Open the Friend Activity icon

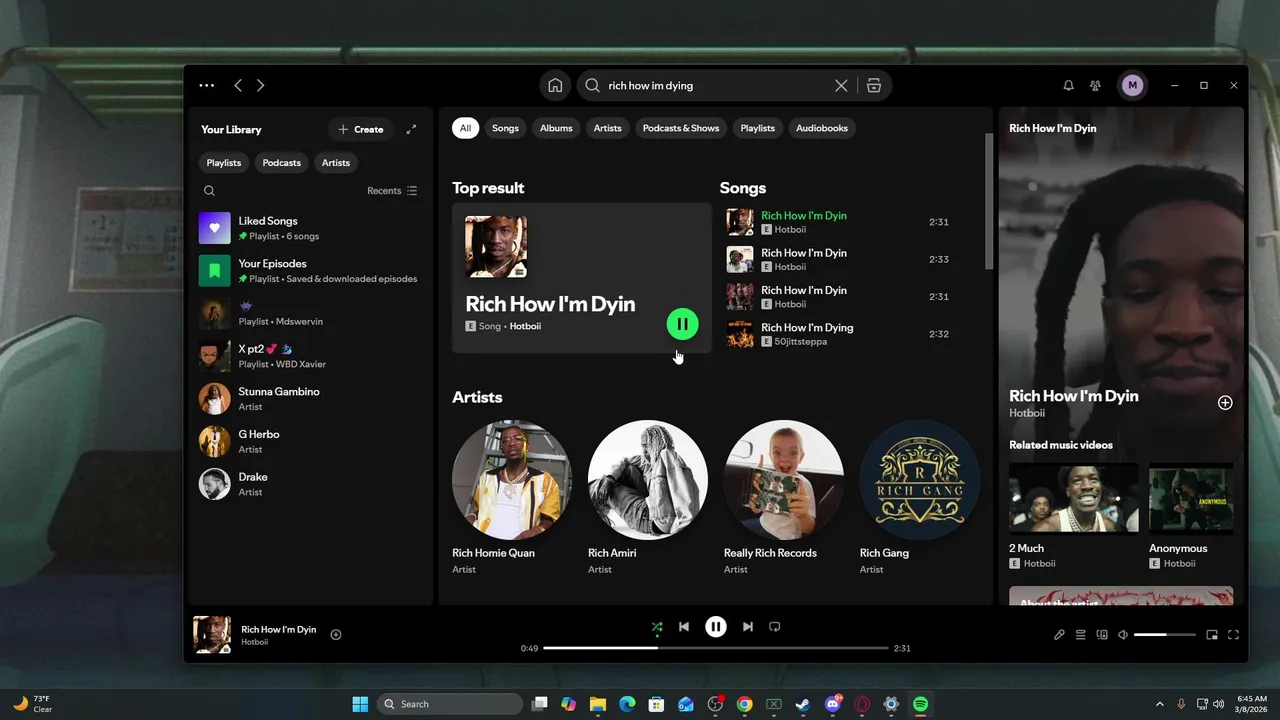pyautogui.click(x=1095, y=86)
